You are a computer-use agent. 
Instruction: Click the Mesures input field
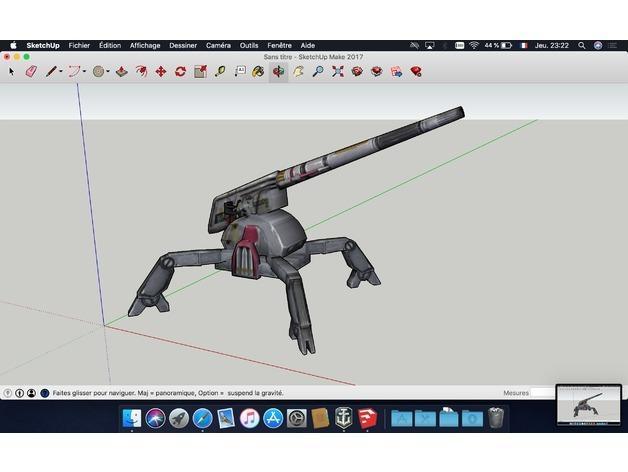point(543,393)
